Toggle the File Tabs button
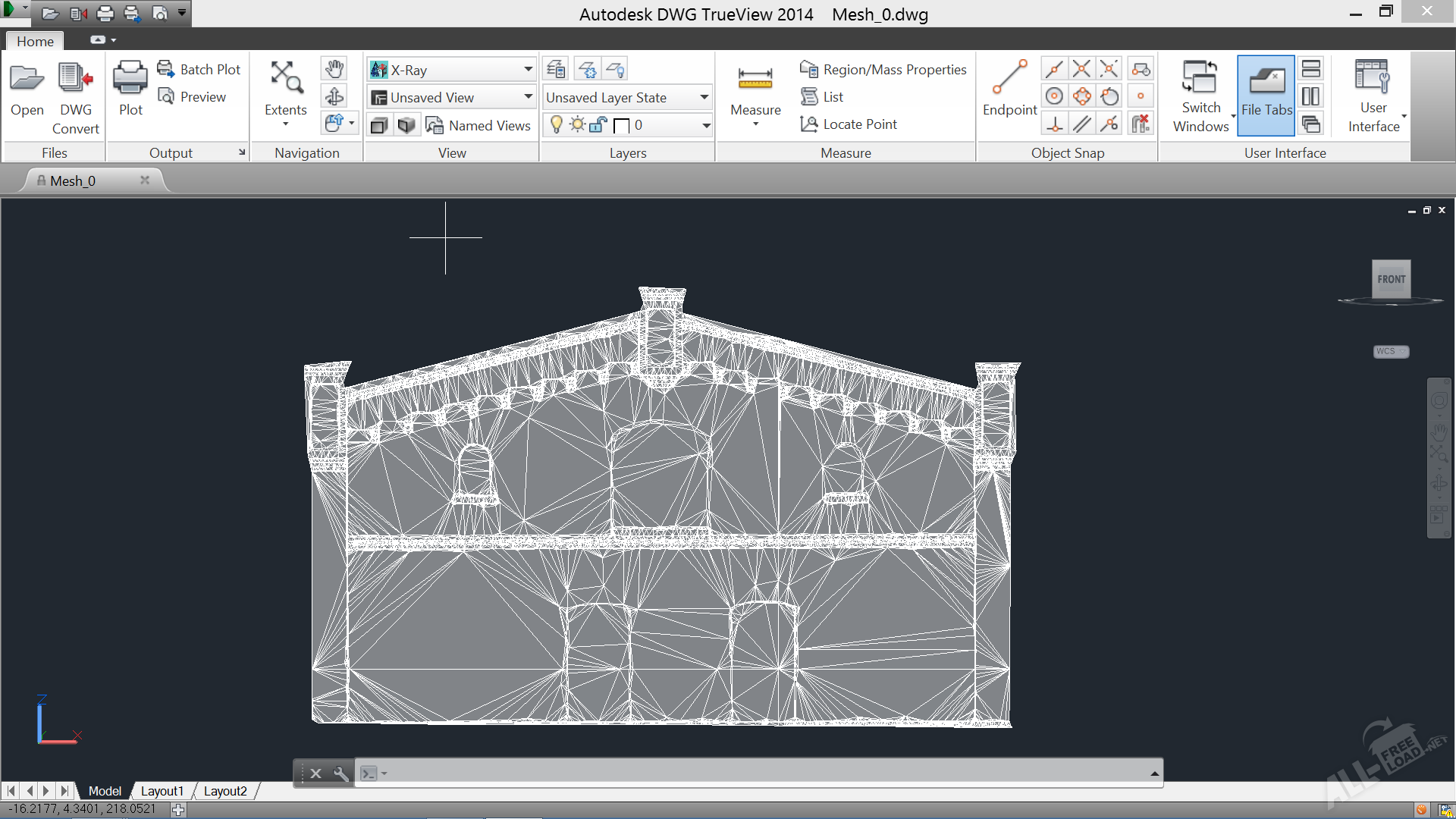 coord(1266,95)
